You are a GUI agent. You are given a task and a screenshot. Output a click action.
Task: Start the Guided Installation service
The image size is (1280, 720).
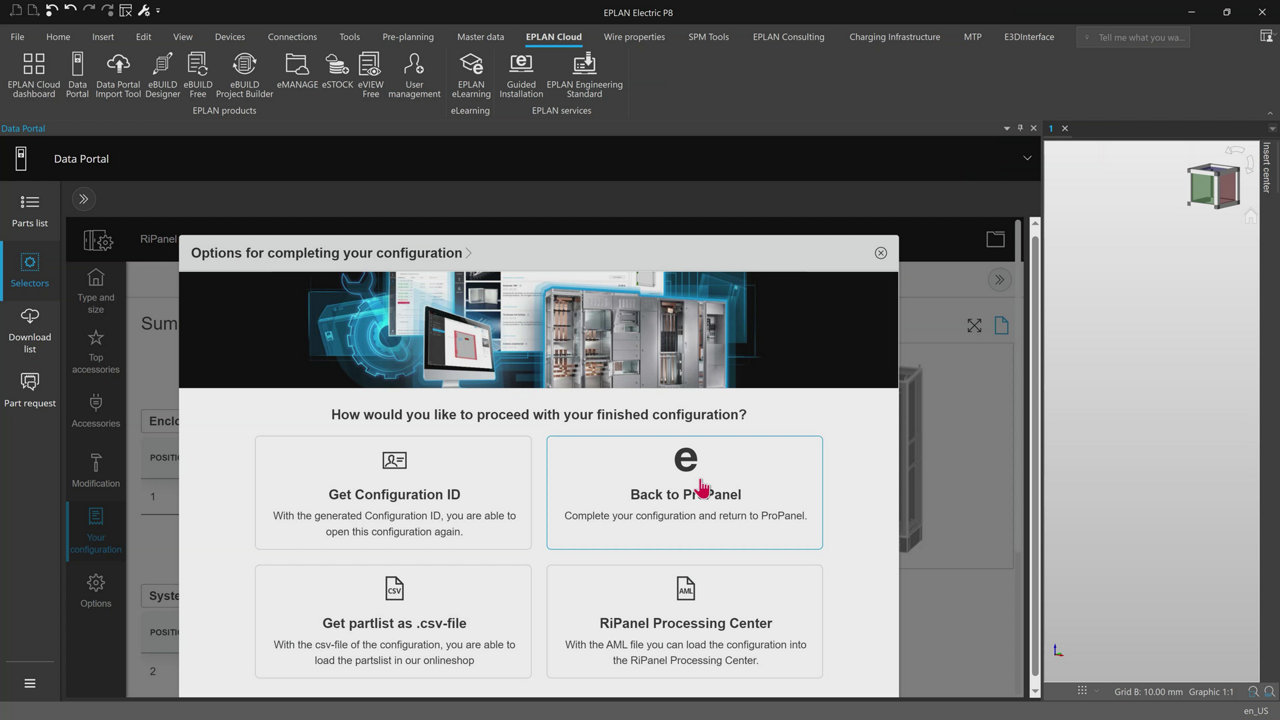(521, 75)
